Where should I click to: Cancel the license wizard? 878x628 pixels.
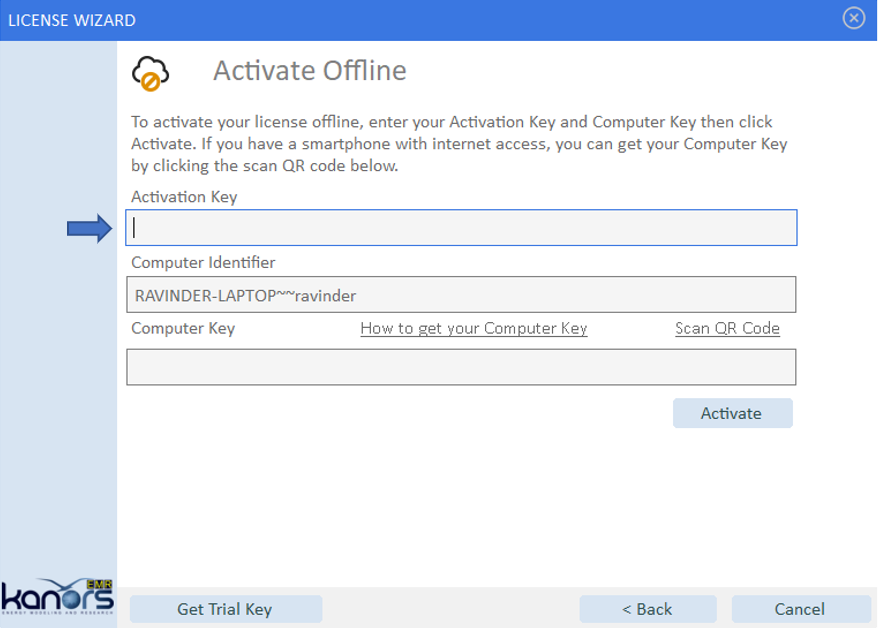(801, 609)
